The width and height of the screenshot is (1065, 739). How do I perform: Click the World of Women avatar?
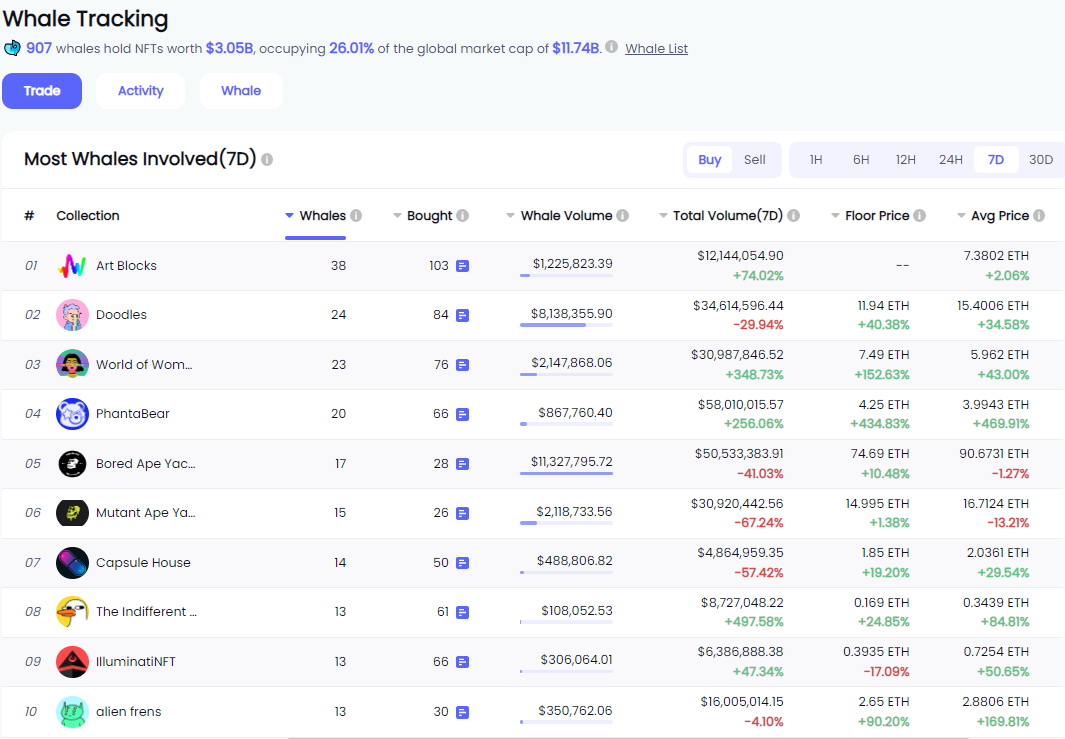72,364
